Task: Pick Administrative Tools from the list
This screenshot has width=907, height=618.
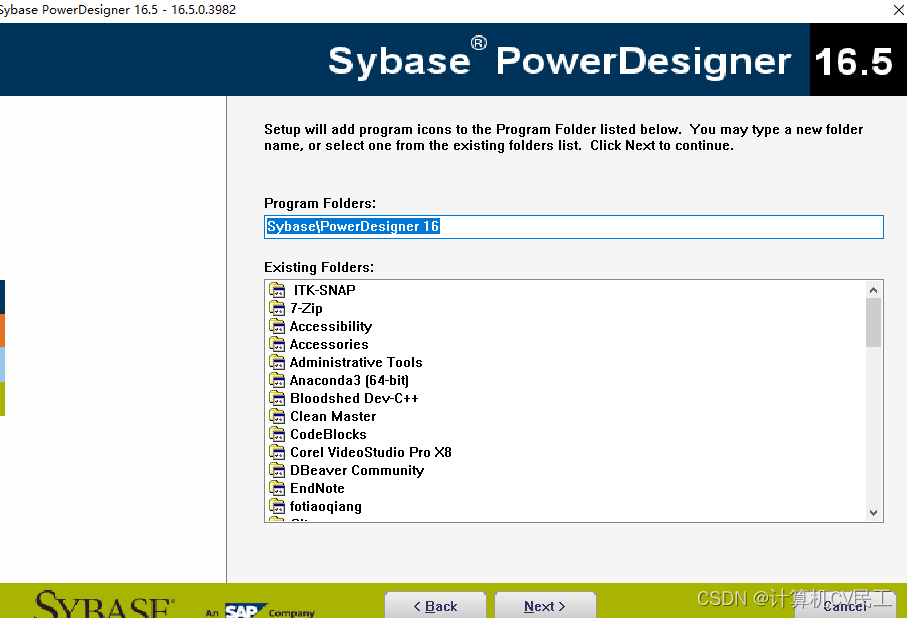Action: tap(356, 362)
